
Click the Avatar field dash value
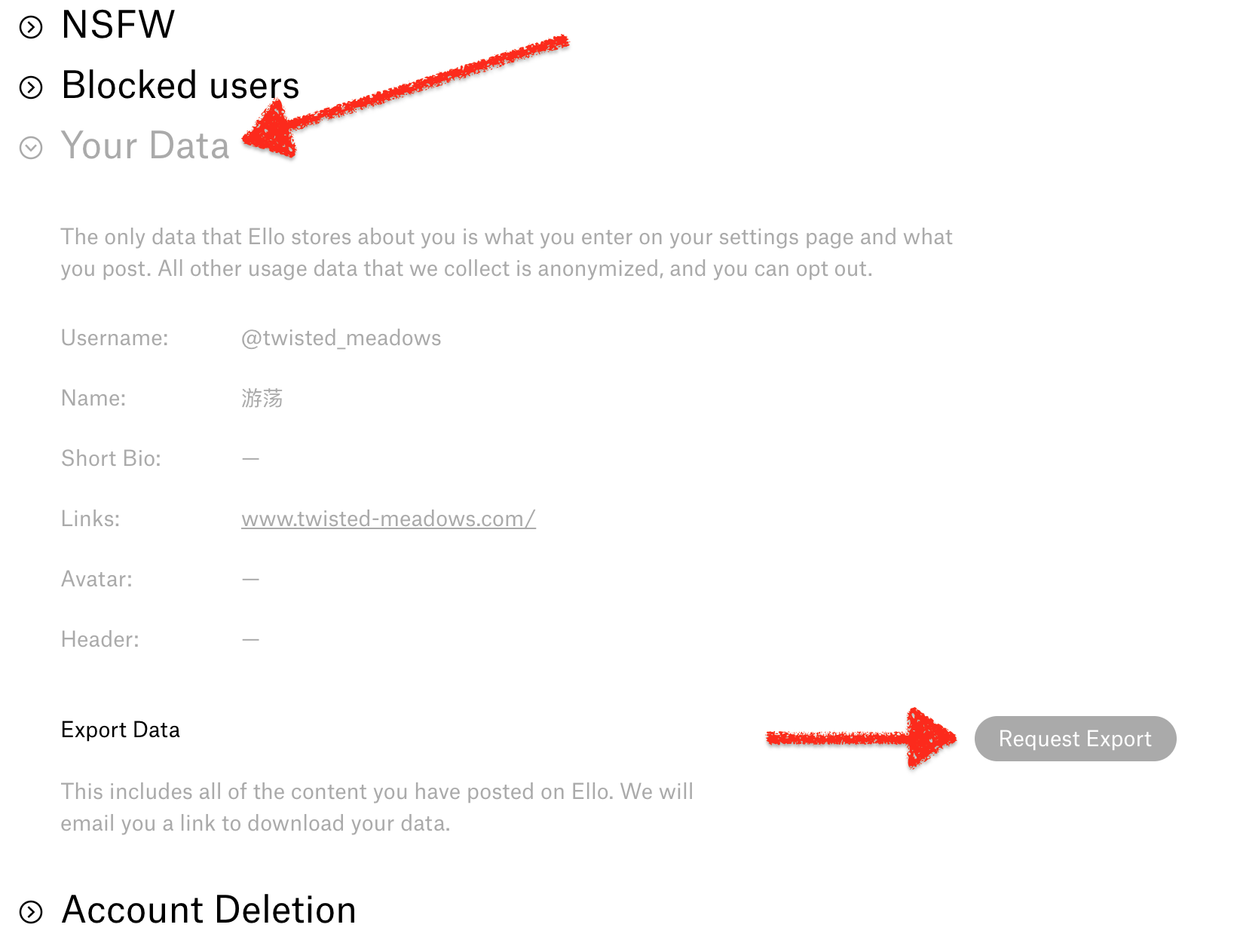coord(250,579)
